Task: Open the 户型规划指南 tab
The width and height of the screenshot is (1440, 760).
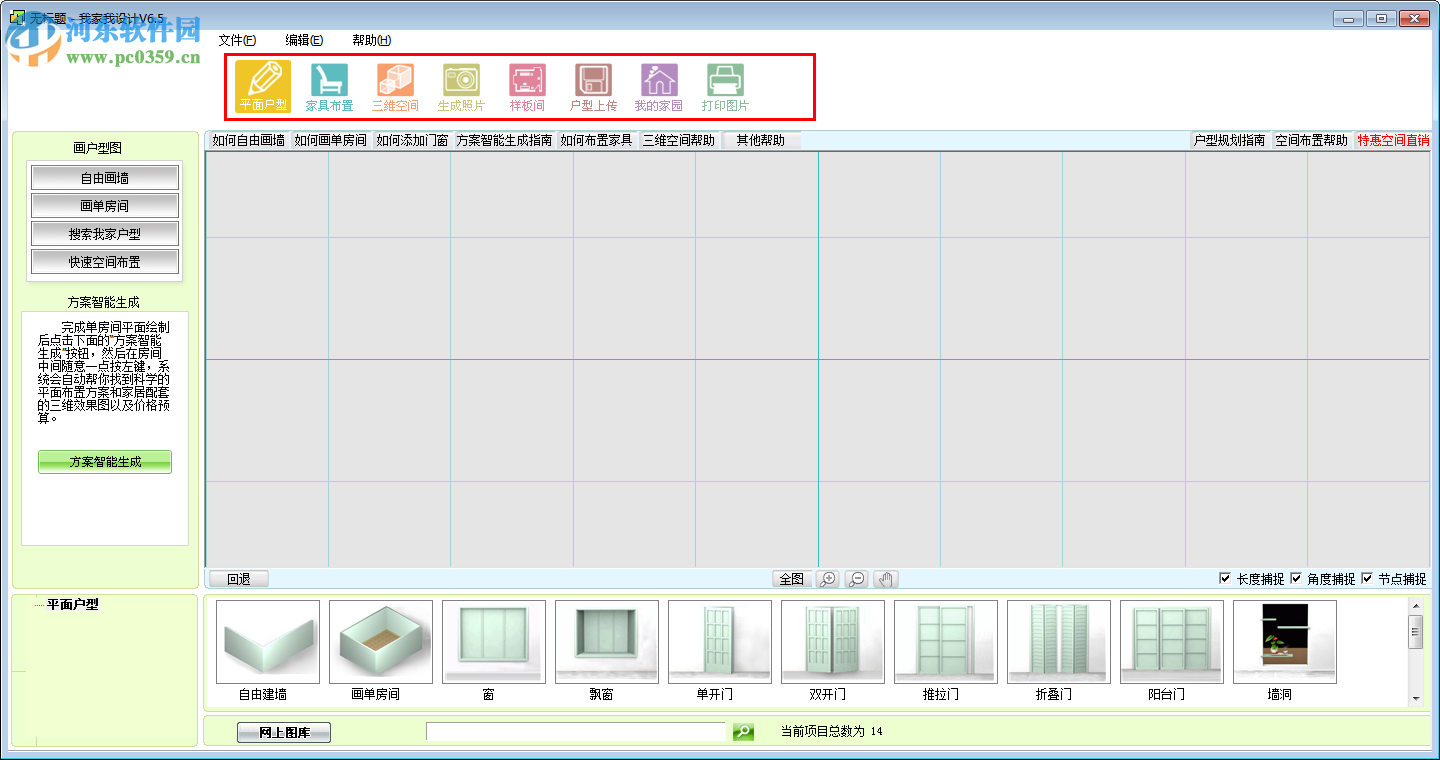Action: (x=1229, y=140)
